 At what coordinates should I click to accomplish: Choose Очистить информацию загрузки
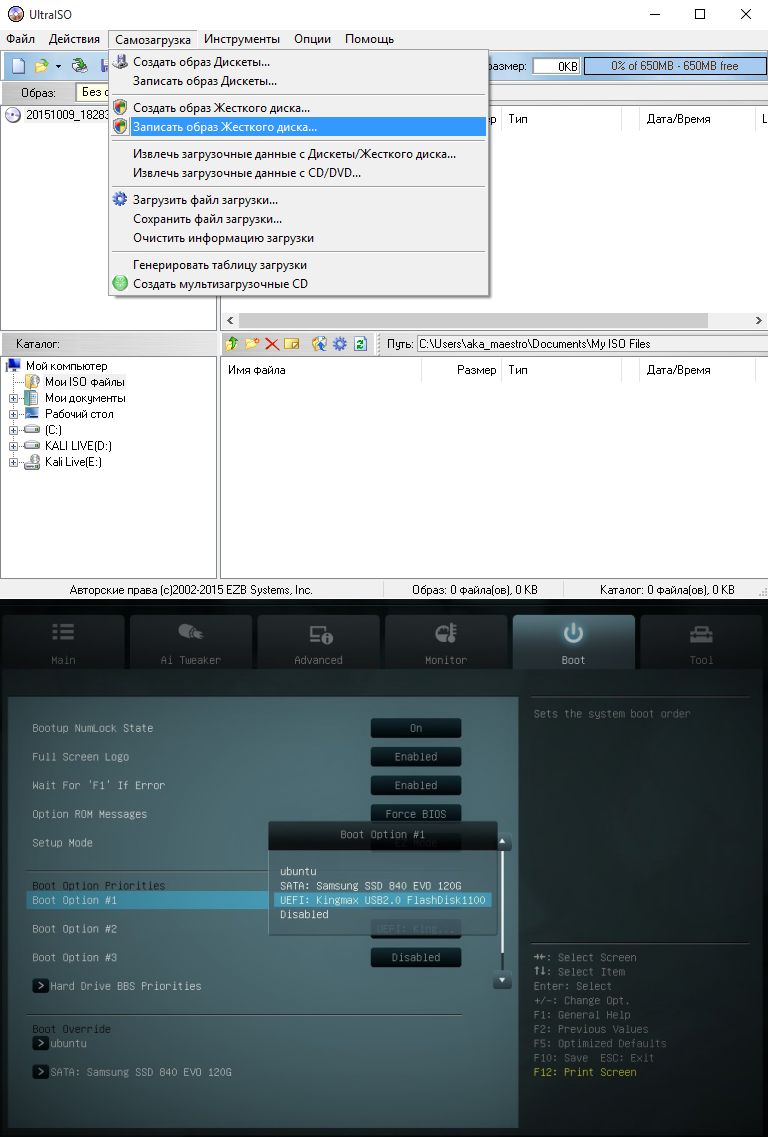299,238
